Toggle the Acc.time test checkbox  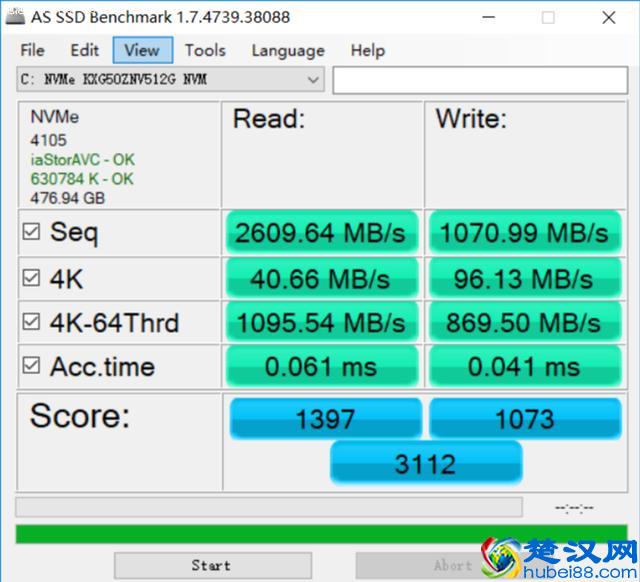coord(32,367)
